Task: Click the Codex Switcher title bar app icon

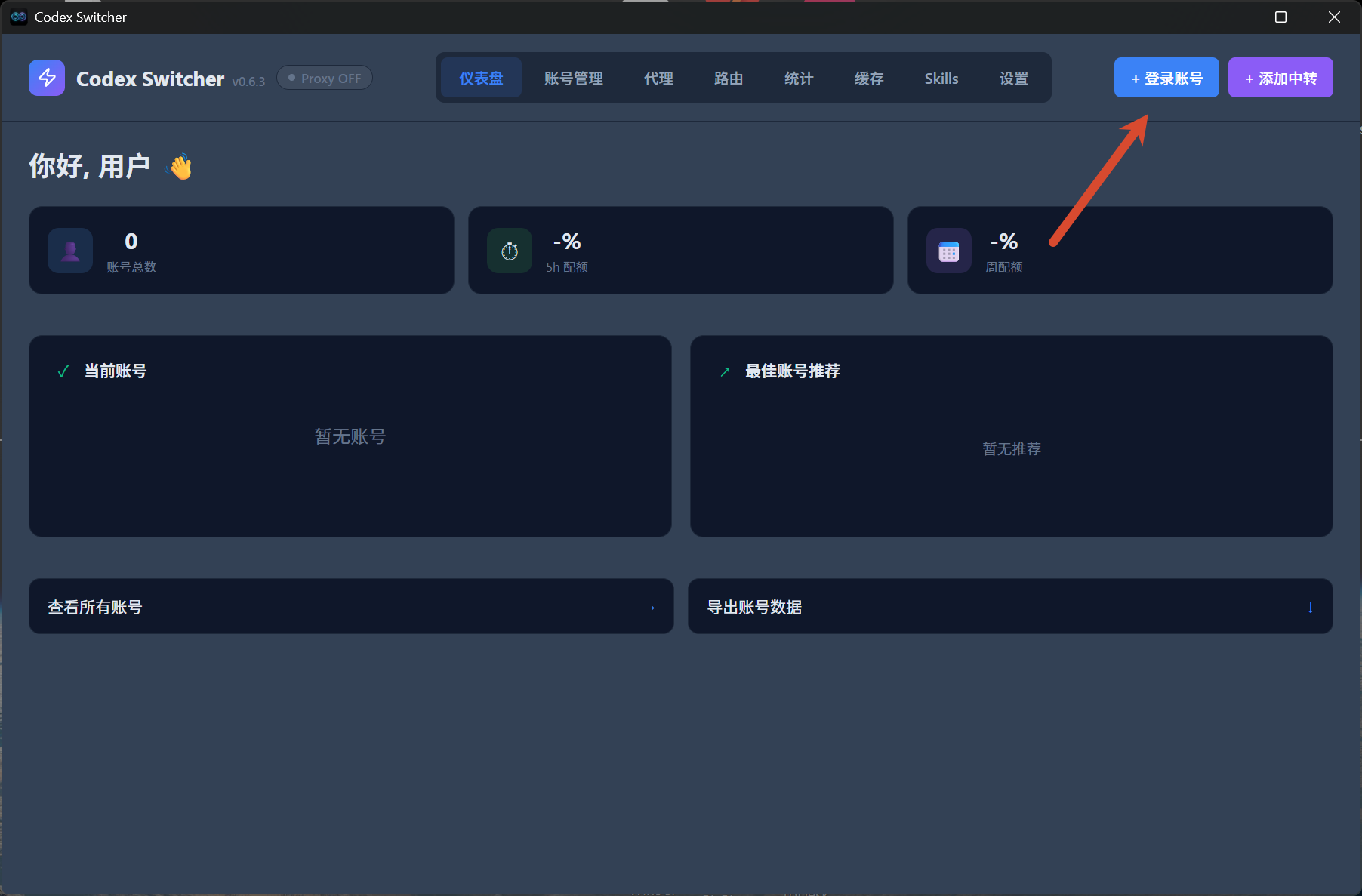Action: (x=19, y=17)
